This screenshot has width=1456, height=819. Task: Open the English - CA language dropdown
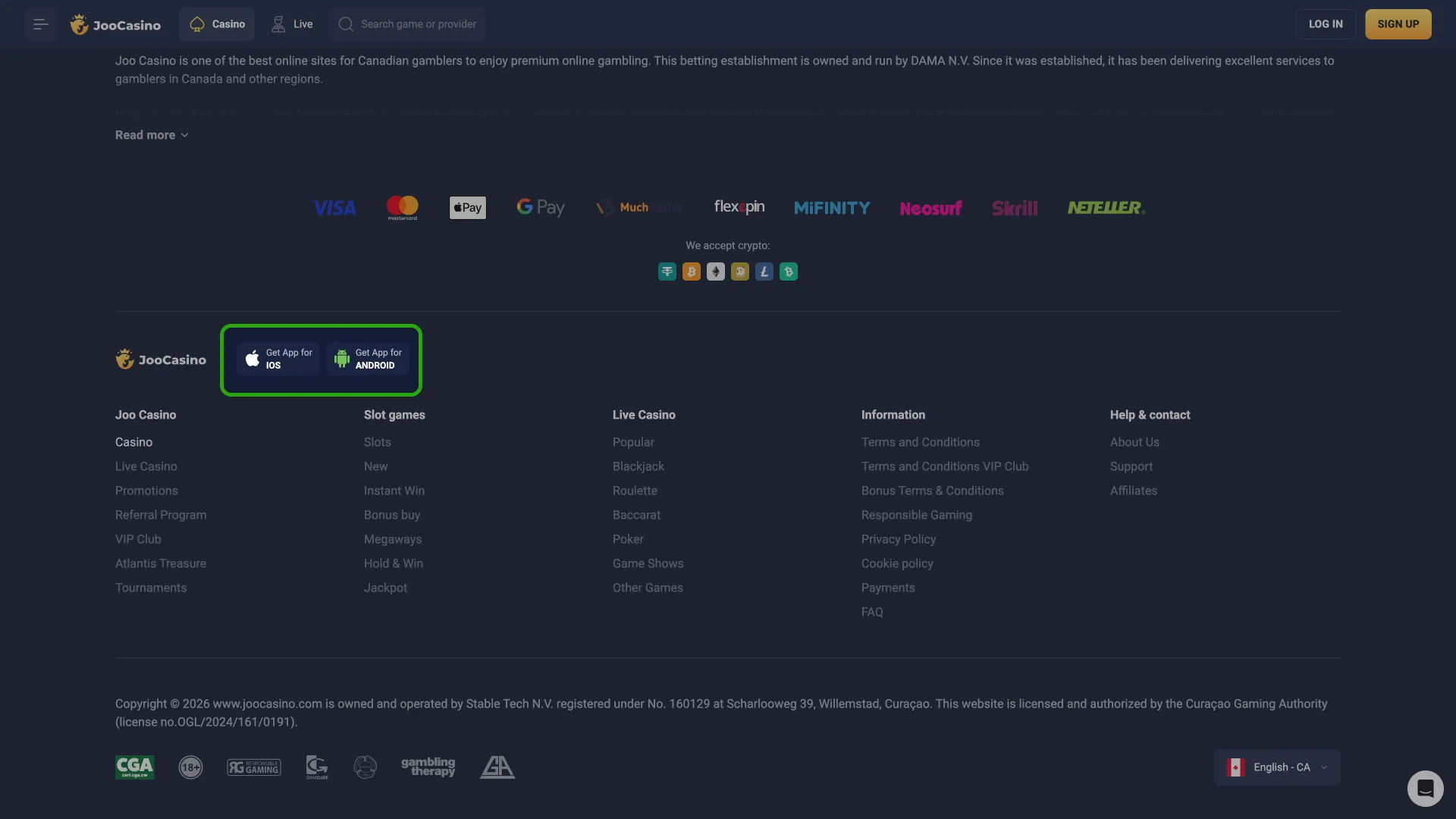[x=1277, y=767]
